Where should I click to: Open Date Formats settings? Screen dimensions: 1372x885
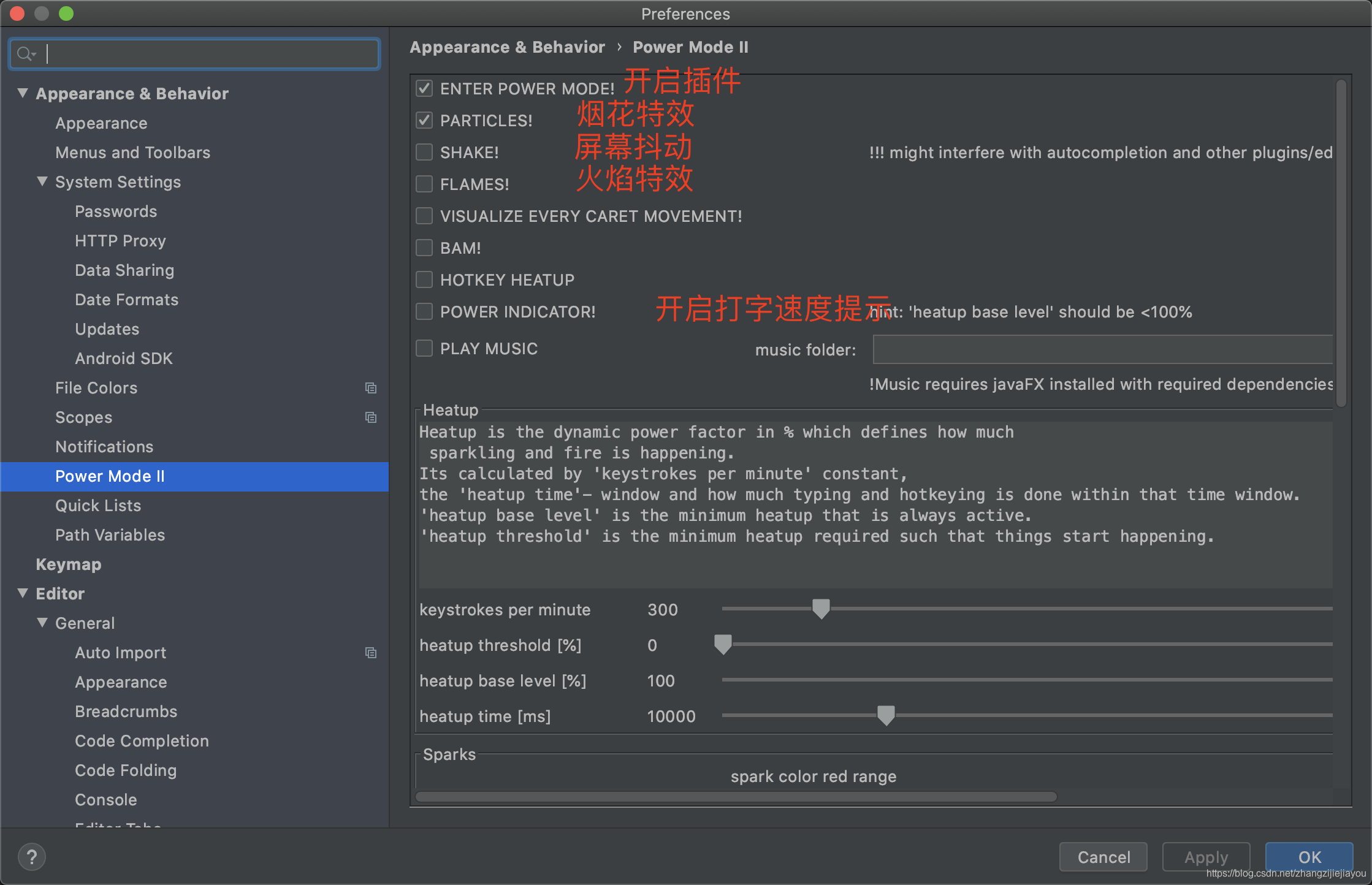[126, 300]
